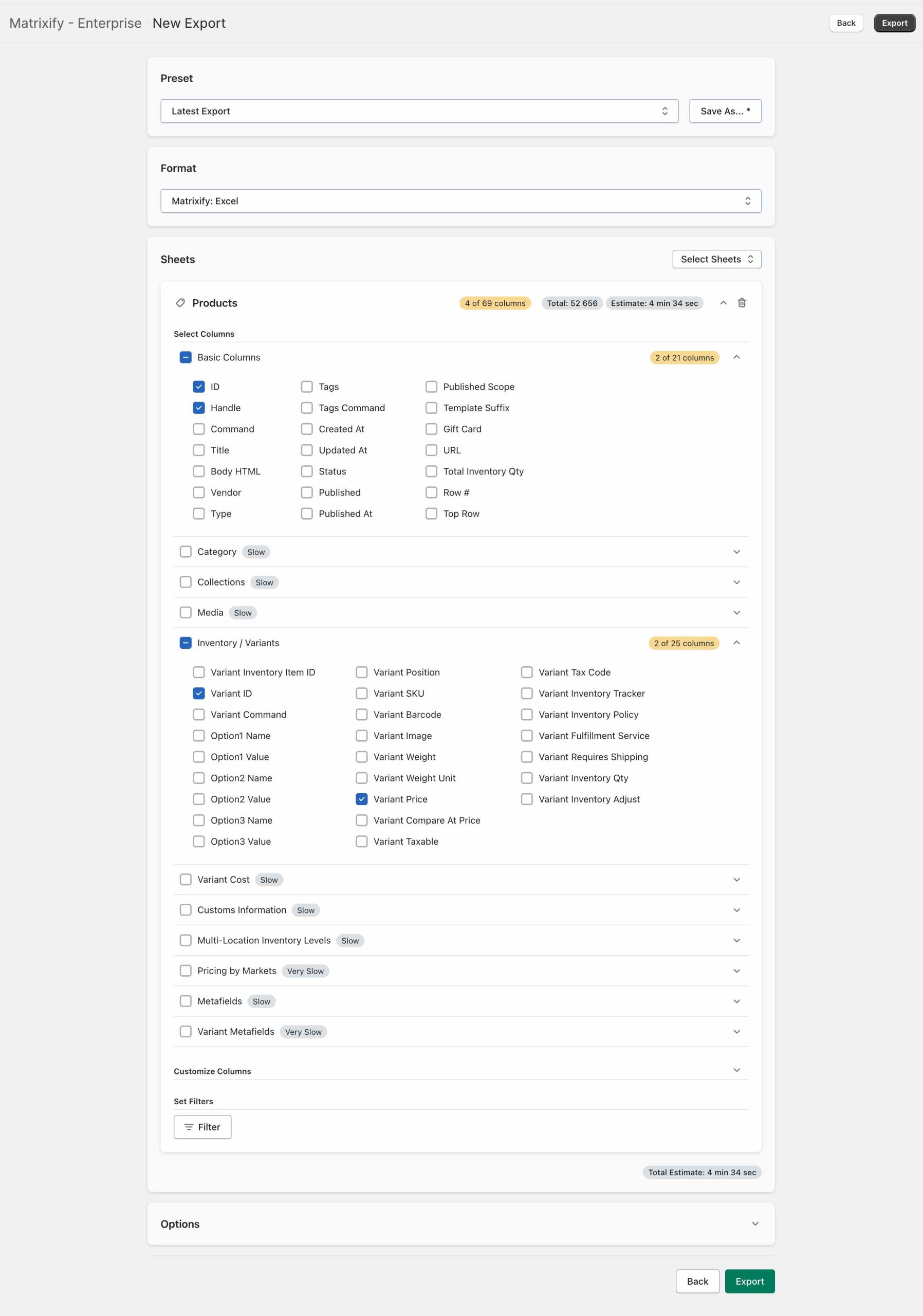Delete the Products sheet with trash icon
The image size is (923, 1316).
[x=742, y=303]
